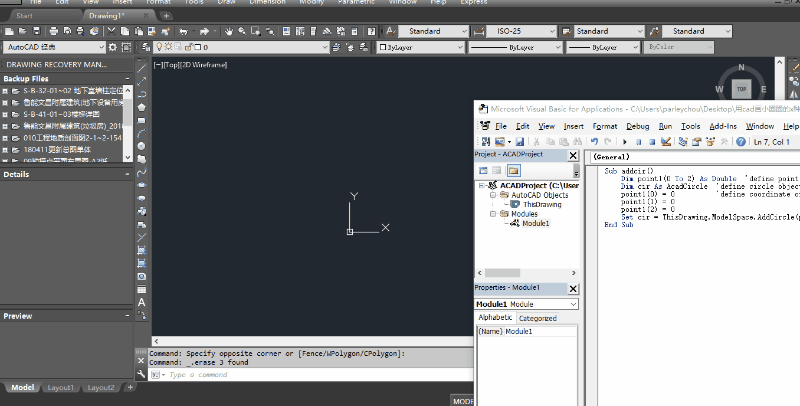Click the Save icon in VBA toolbar
This screenshot has height=406, width=800.
click(519, 142)
